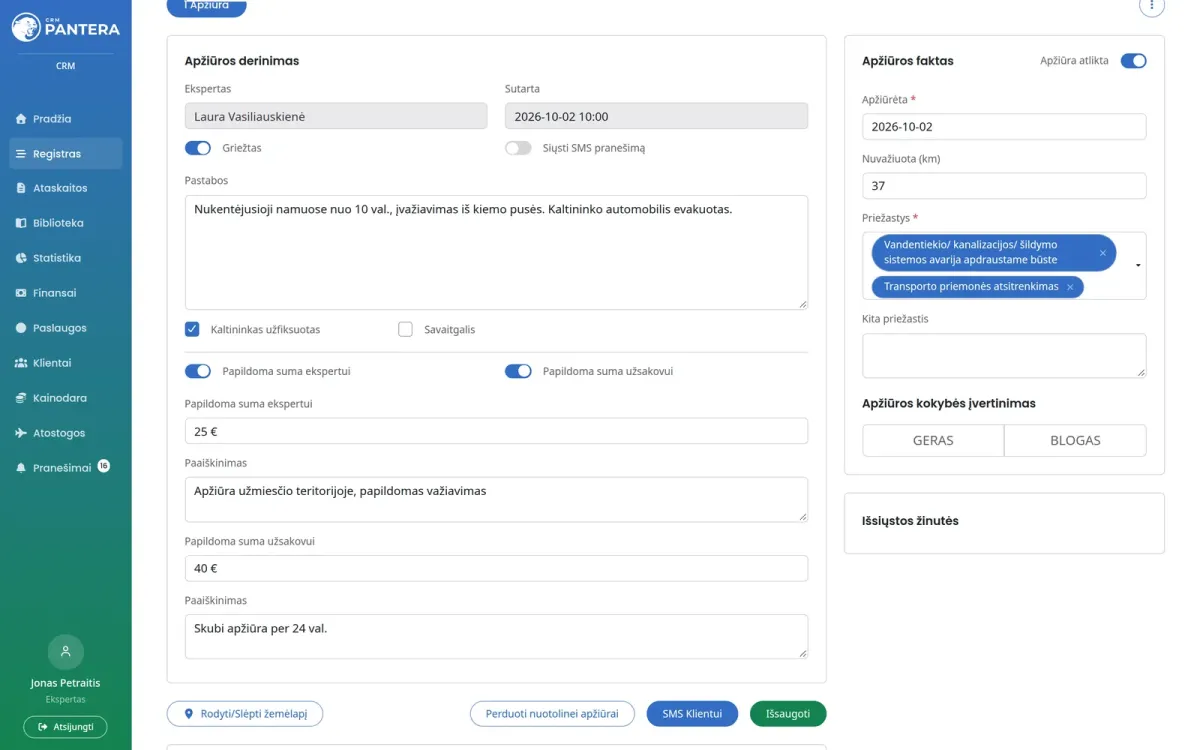Image resolution: width=1200 pixels, height=750 pixels.
Task: Click Perduoti nuotolinei apžiūrai button
Action: coord(552,714)
